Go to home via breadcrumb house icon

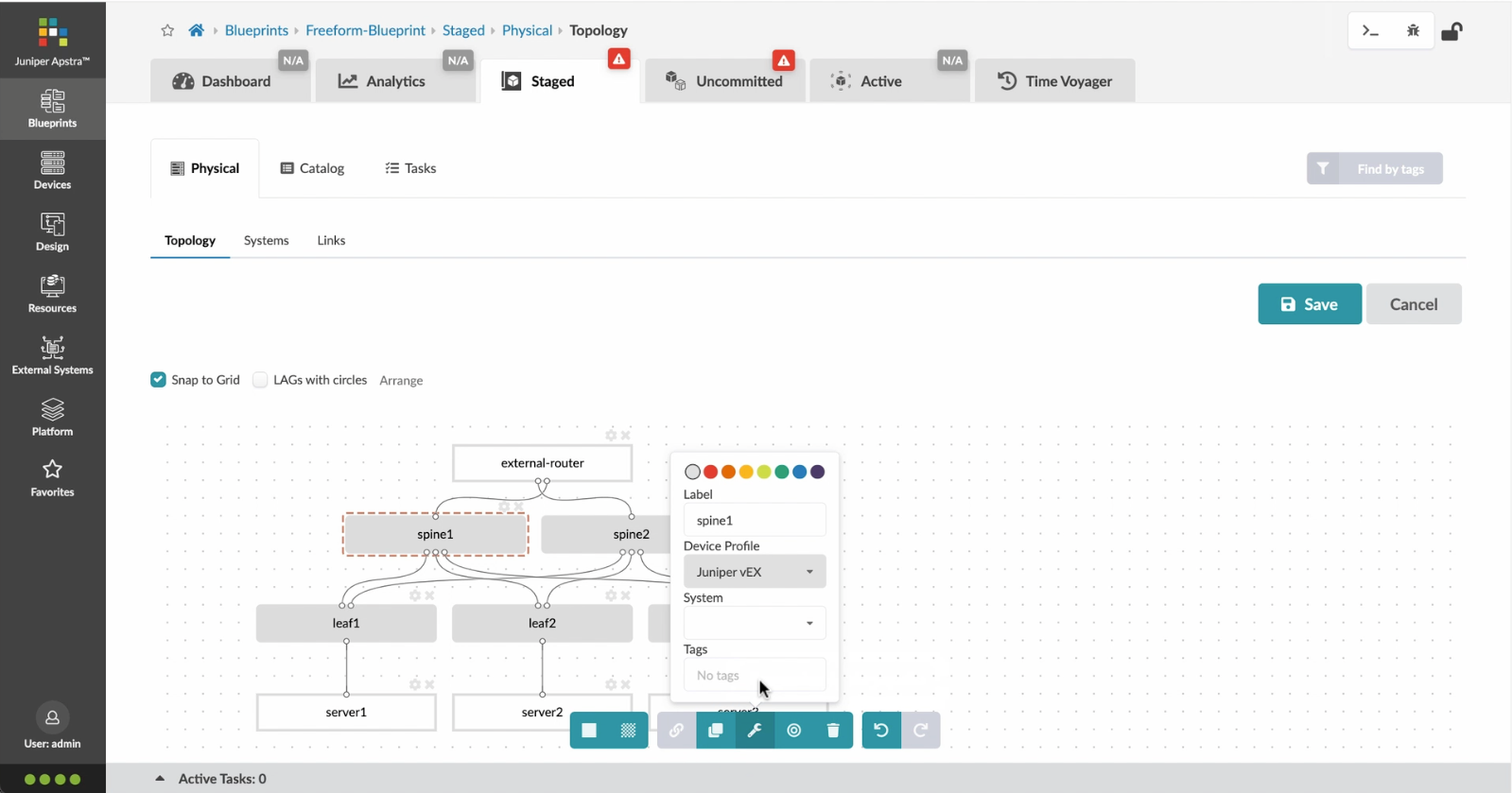tap(196, 30)
